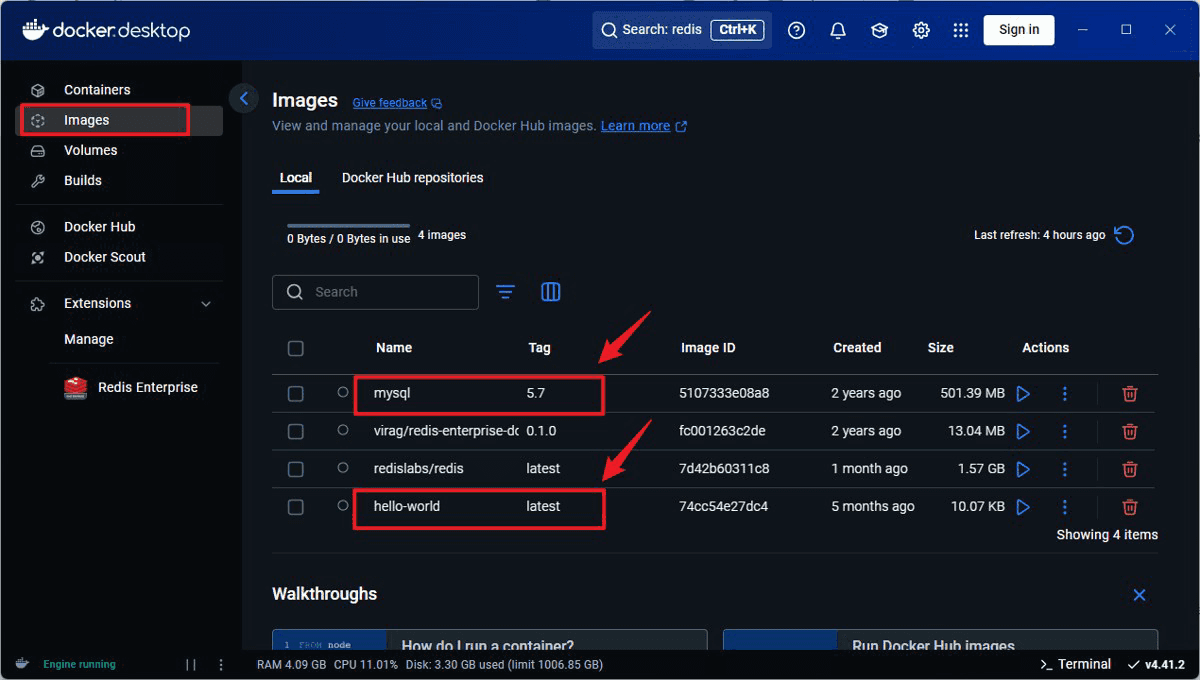The height and width of the screenshot is (680, 1200).
Task: Open the Containers section
Action: click(96, 89)
